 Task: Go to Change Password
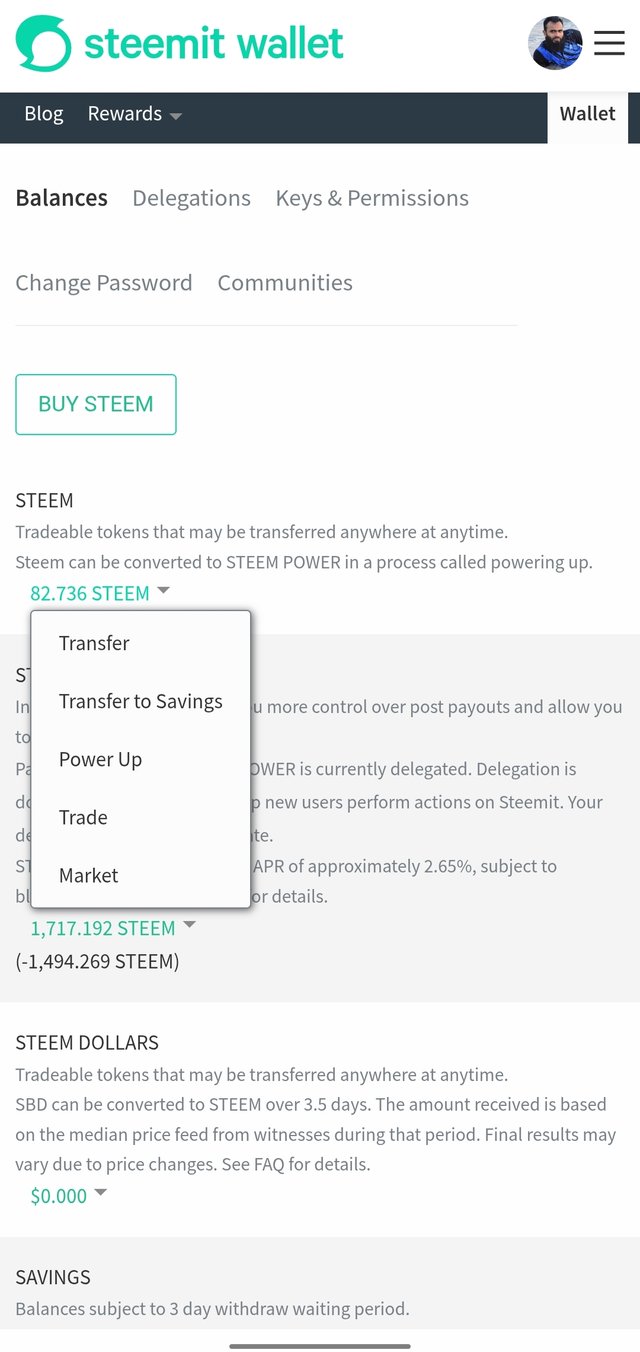tap(104, 283)
